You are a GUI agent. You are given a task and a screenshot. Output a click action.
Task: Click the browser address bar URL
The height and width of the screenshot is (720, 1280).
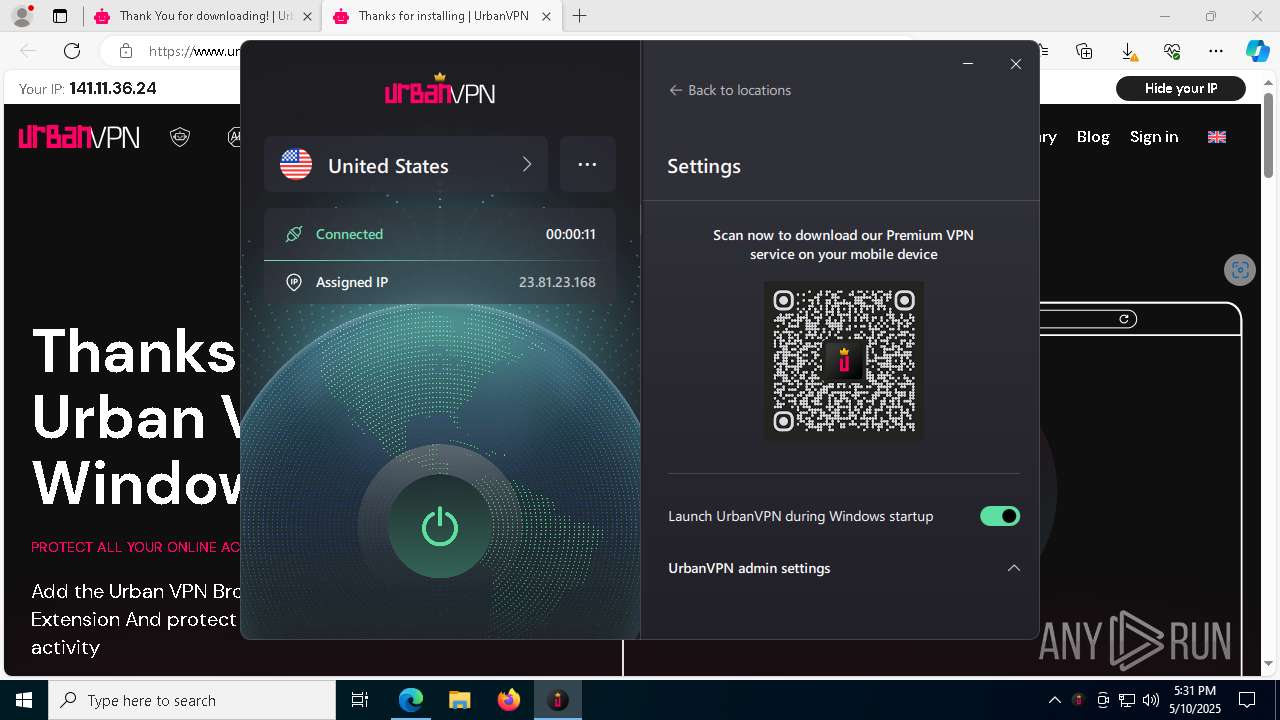click(195, 51)
